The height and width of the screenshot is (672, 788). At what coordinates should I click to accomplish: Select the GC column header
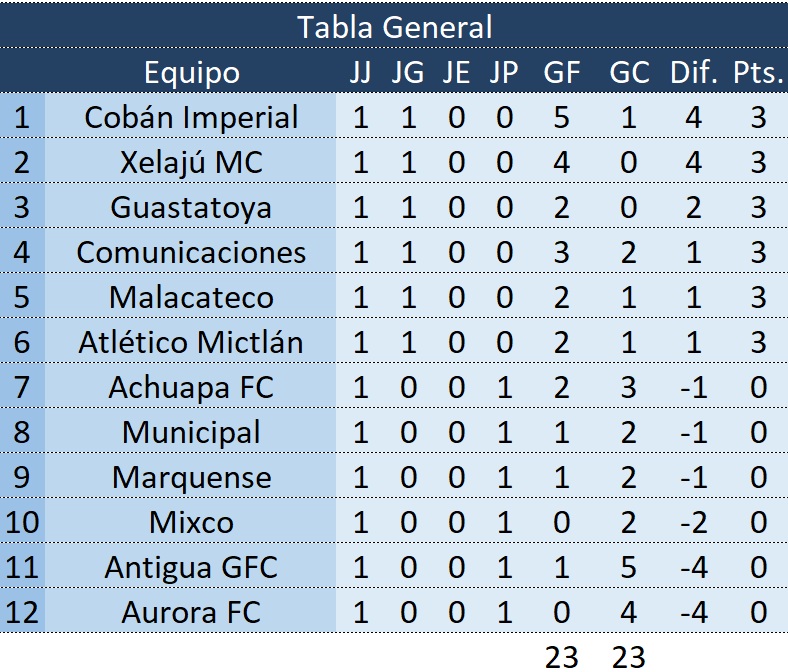(628, 72)
